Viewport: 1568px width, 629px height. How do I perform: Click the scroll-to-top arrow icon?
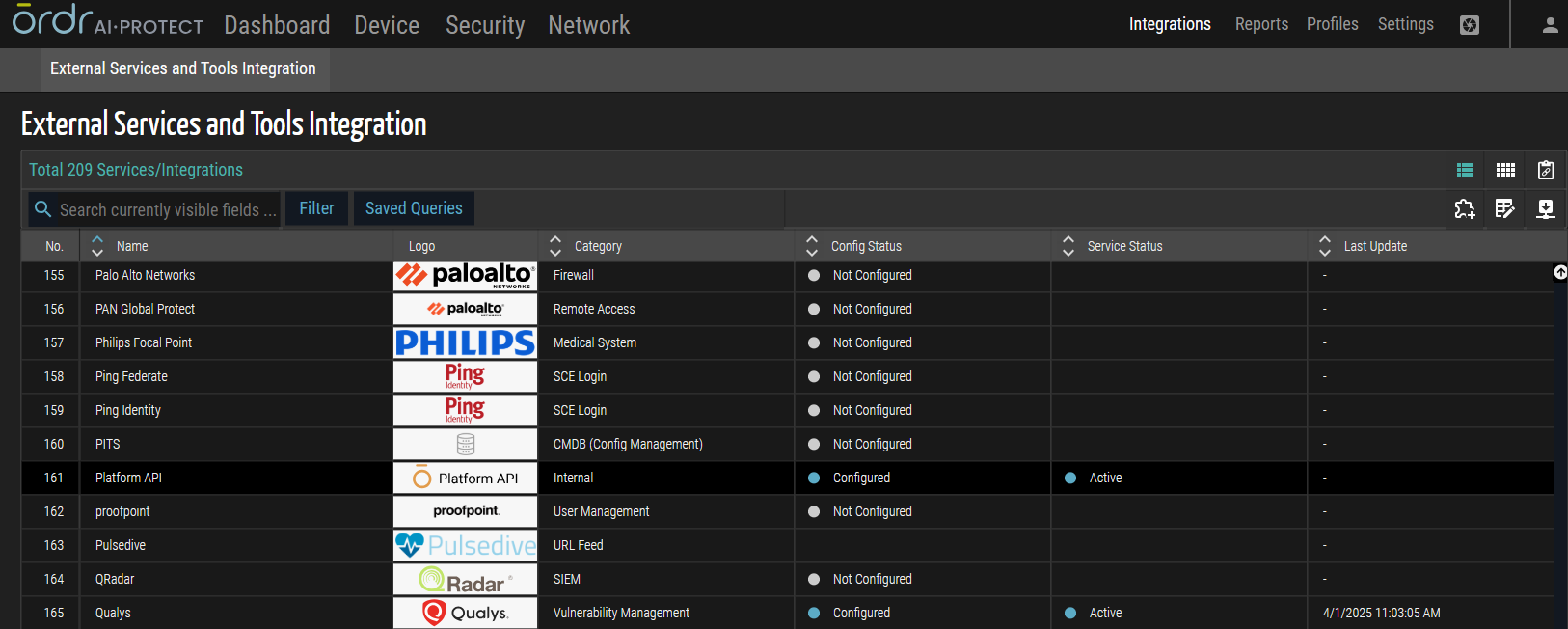tap(1560, 273)
